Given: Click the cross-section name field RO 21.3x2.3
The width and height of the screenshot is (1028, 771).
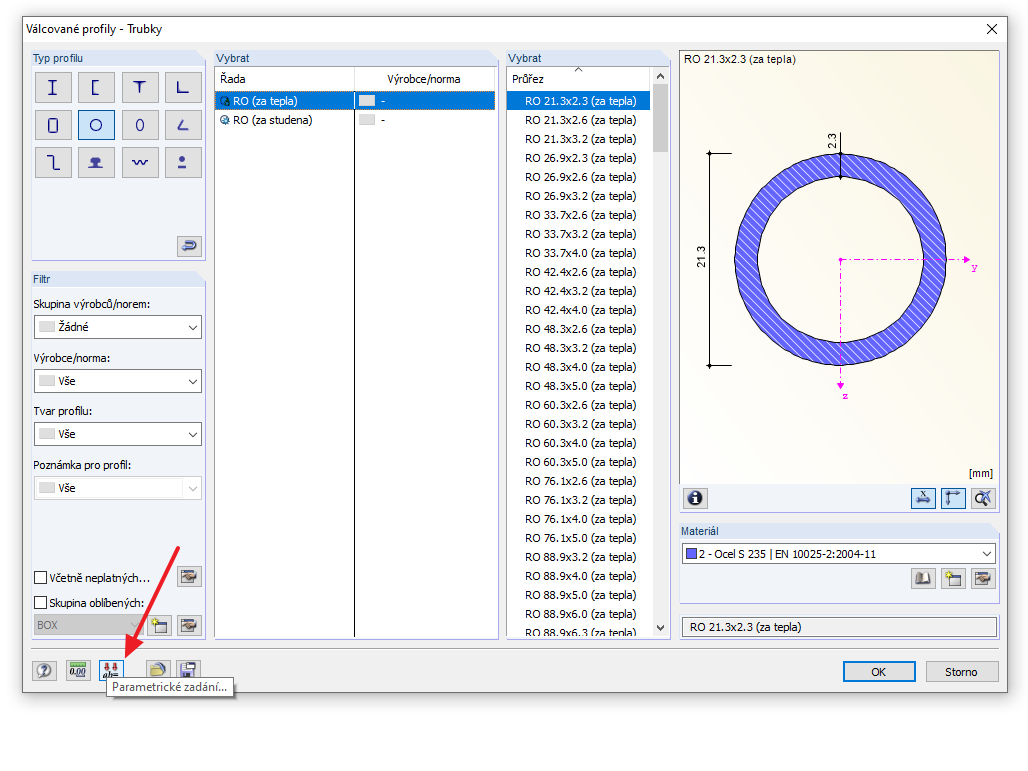Looking at the screenshot, I should pos(839,627).
